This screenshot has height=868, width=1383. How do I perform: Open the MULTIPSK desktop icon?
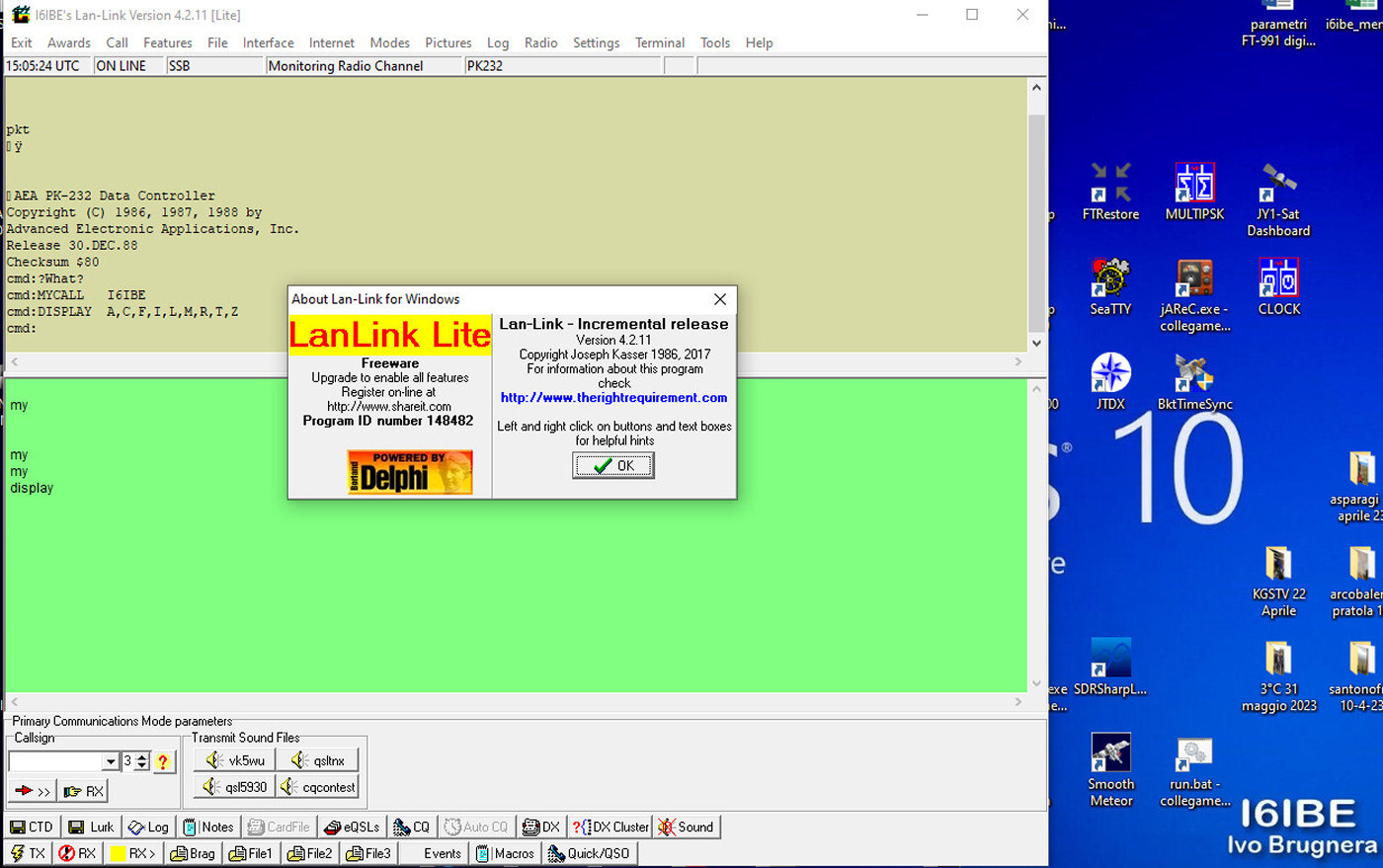1194,192
